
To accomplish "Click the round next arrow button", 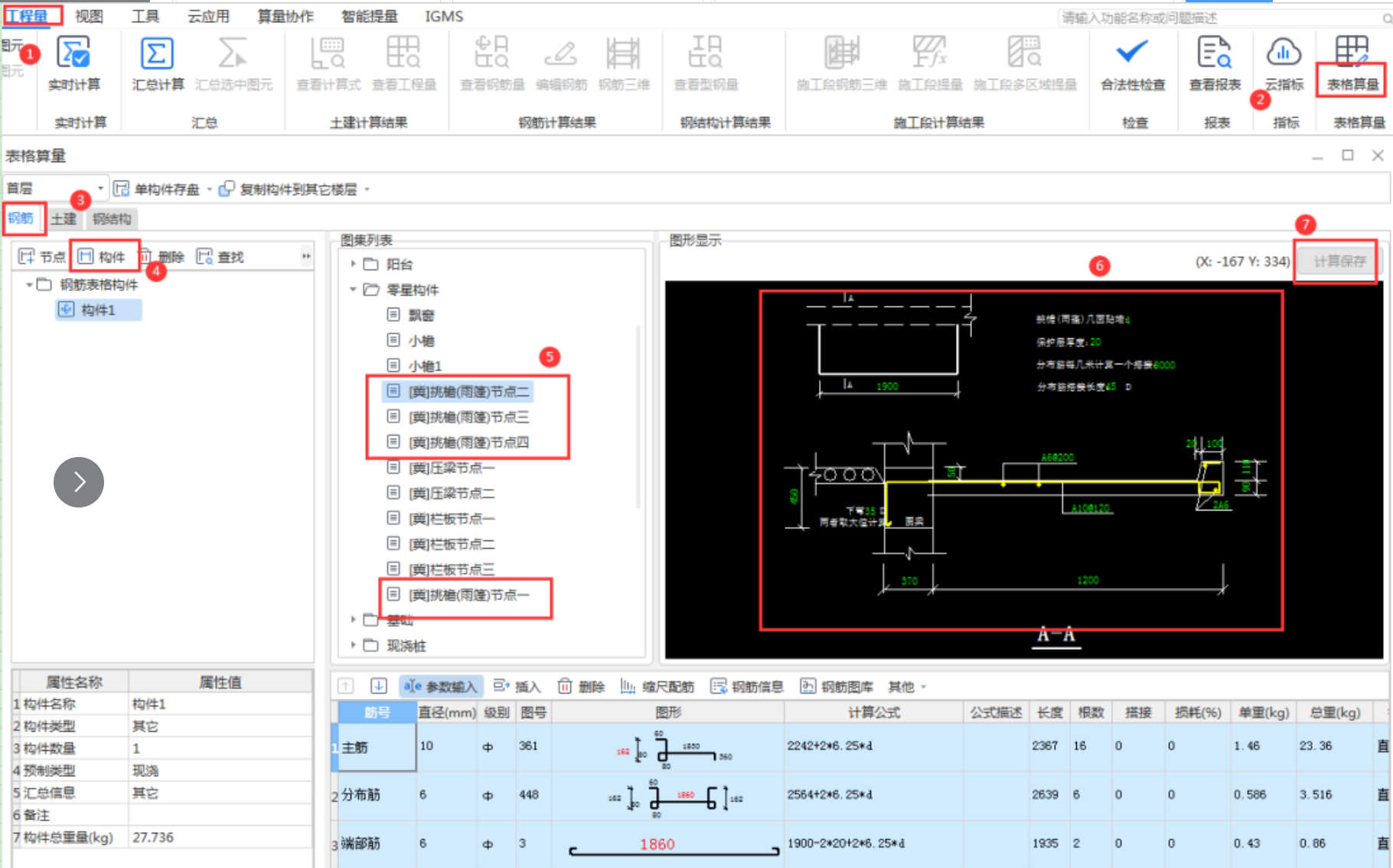I will tap(79, 482).
